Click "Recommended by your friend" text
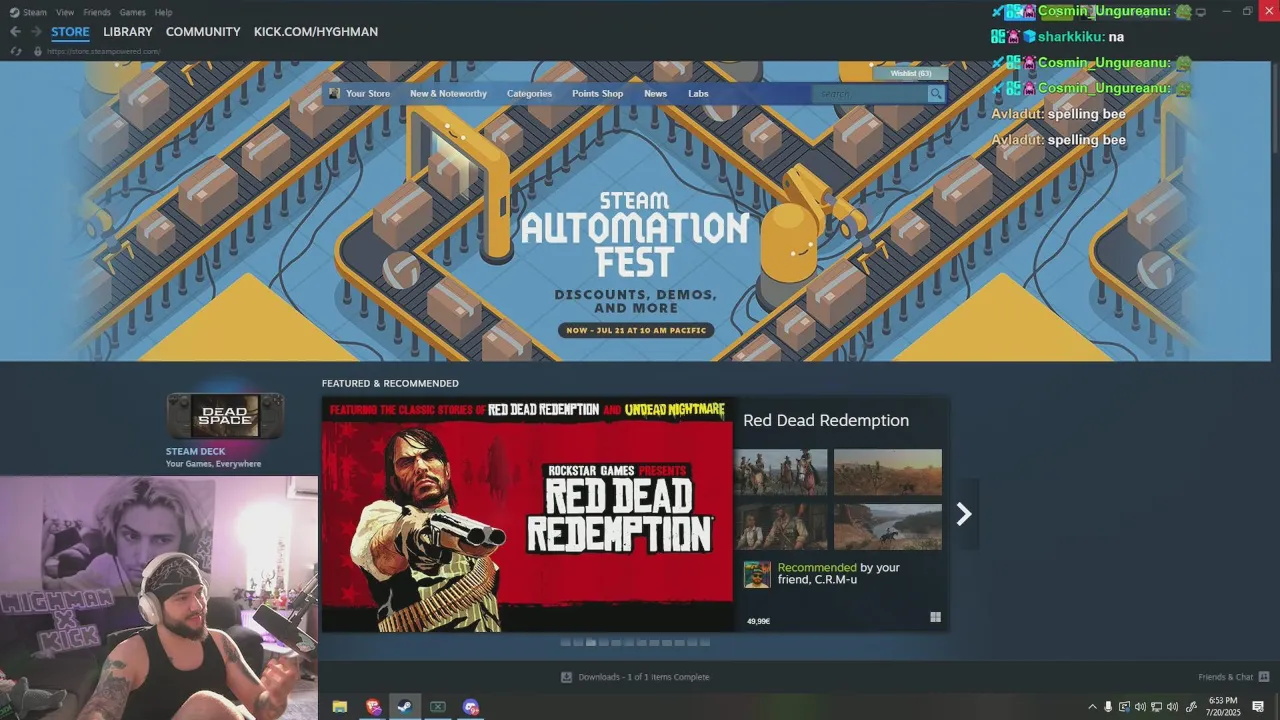 pyautogui.click(x=839, y=573)
